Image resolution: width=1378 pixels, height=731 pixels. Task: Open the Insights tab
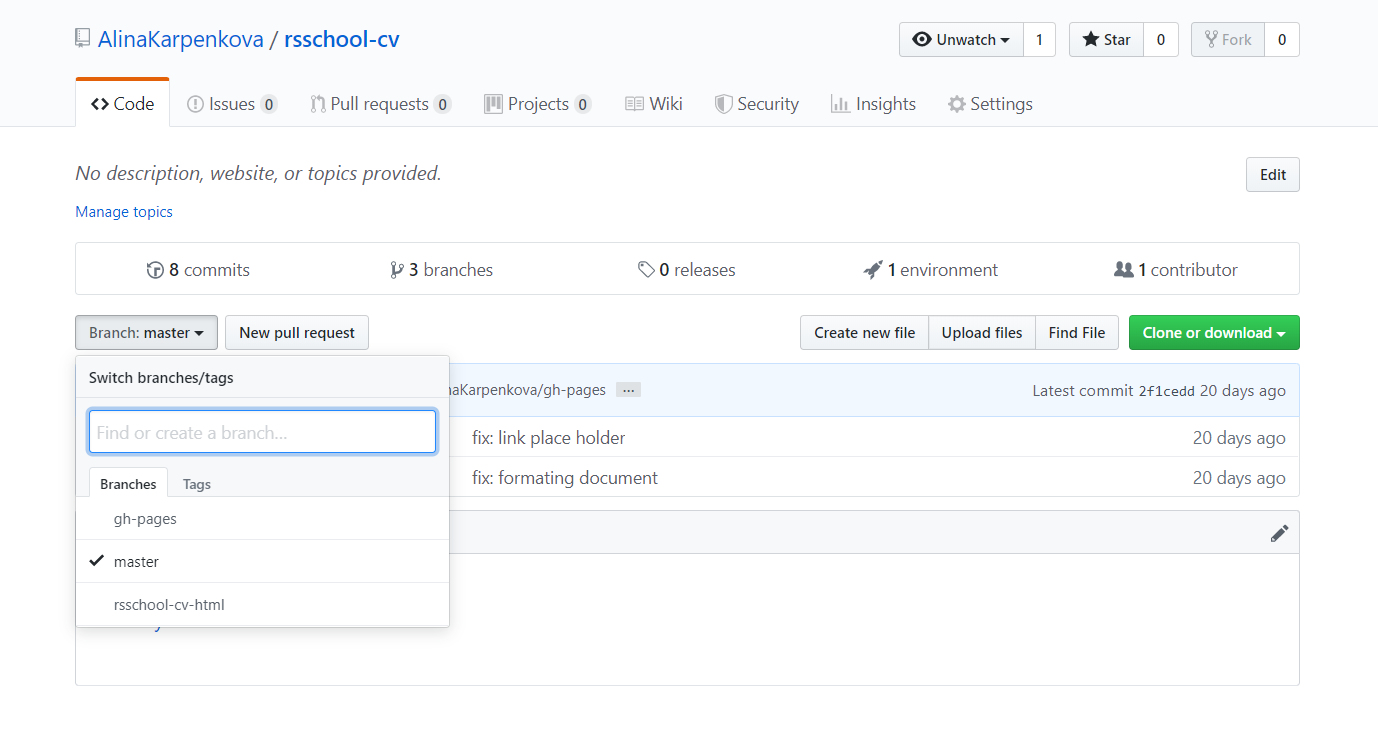(873, 103)
